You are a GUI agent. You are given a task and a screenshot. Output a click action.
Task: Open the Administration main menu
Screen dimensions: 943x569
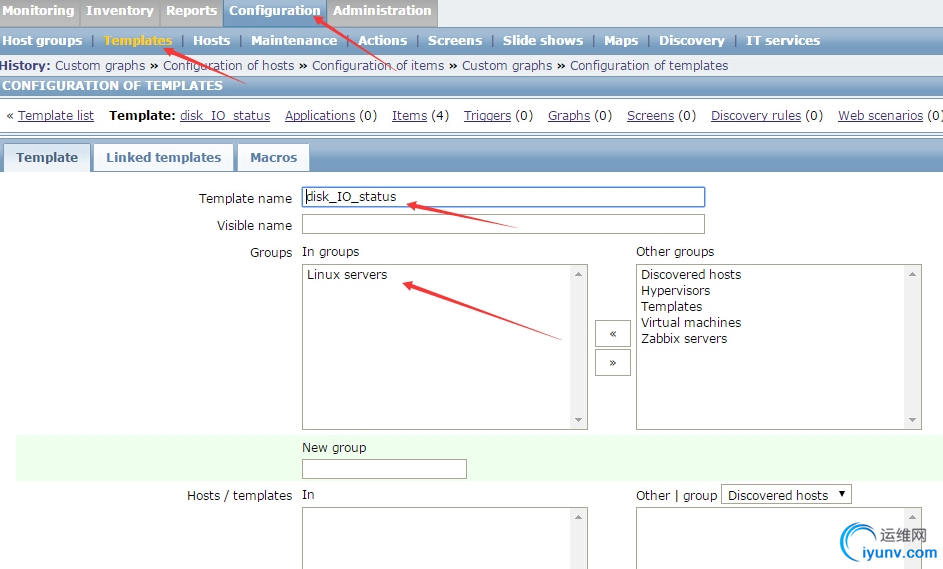pos(382,11)
